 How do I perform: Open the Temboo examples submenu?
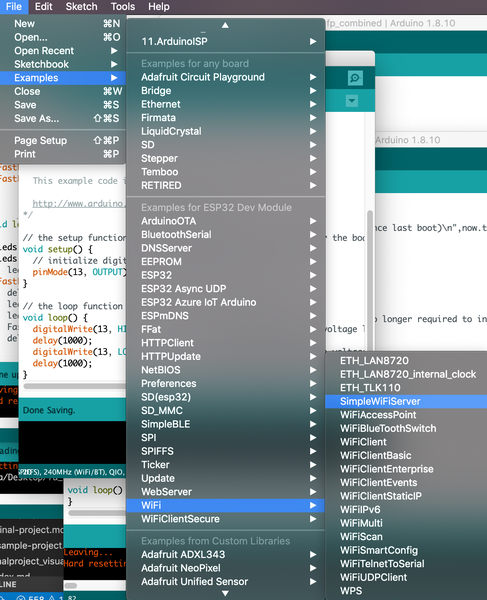click(x=225, y=172)
